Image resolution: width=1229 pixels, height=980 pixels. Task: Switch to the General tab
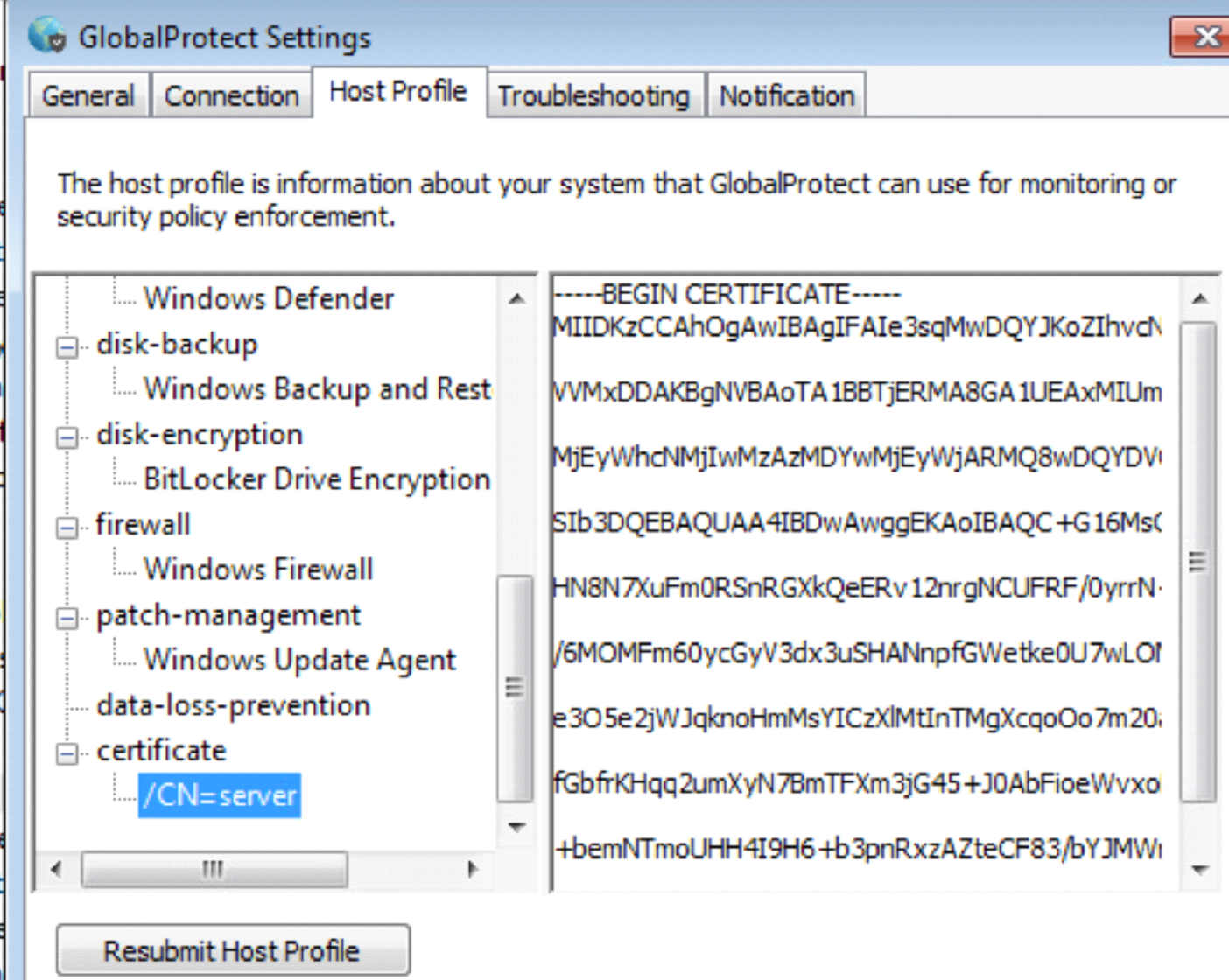[x=88, y=95]
